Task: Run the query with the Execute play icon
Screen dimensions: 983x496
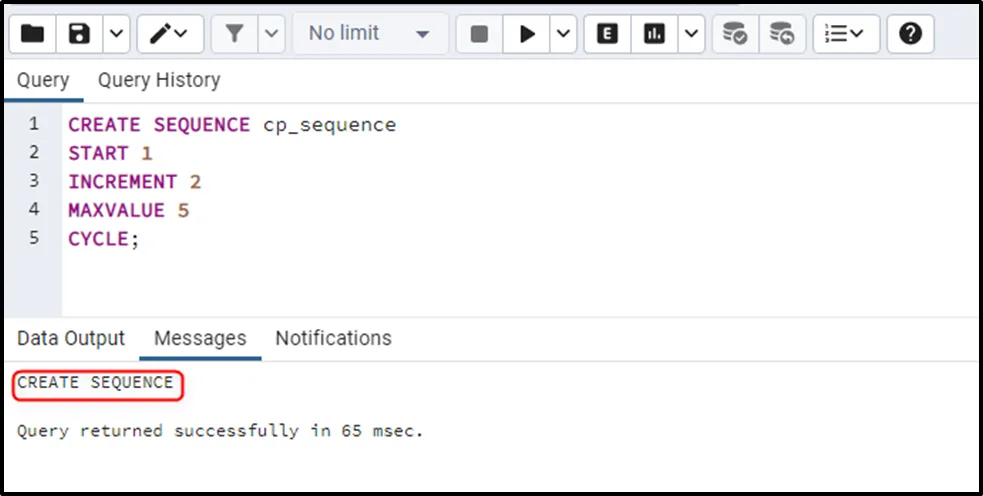Action: point(527,34)
